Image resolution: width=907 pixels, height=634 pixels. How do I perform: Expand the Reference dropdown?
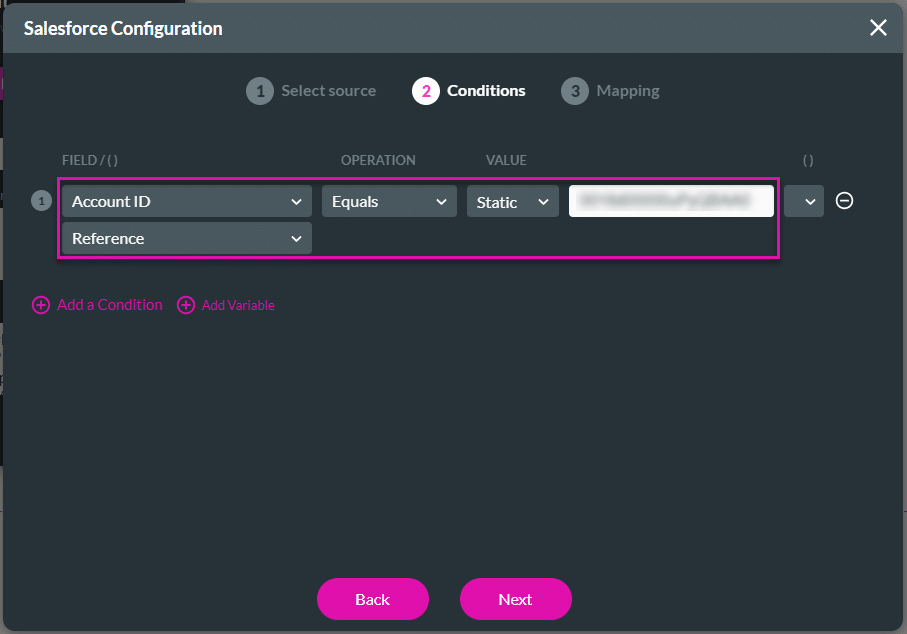(x=186, y=238)
